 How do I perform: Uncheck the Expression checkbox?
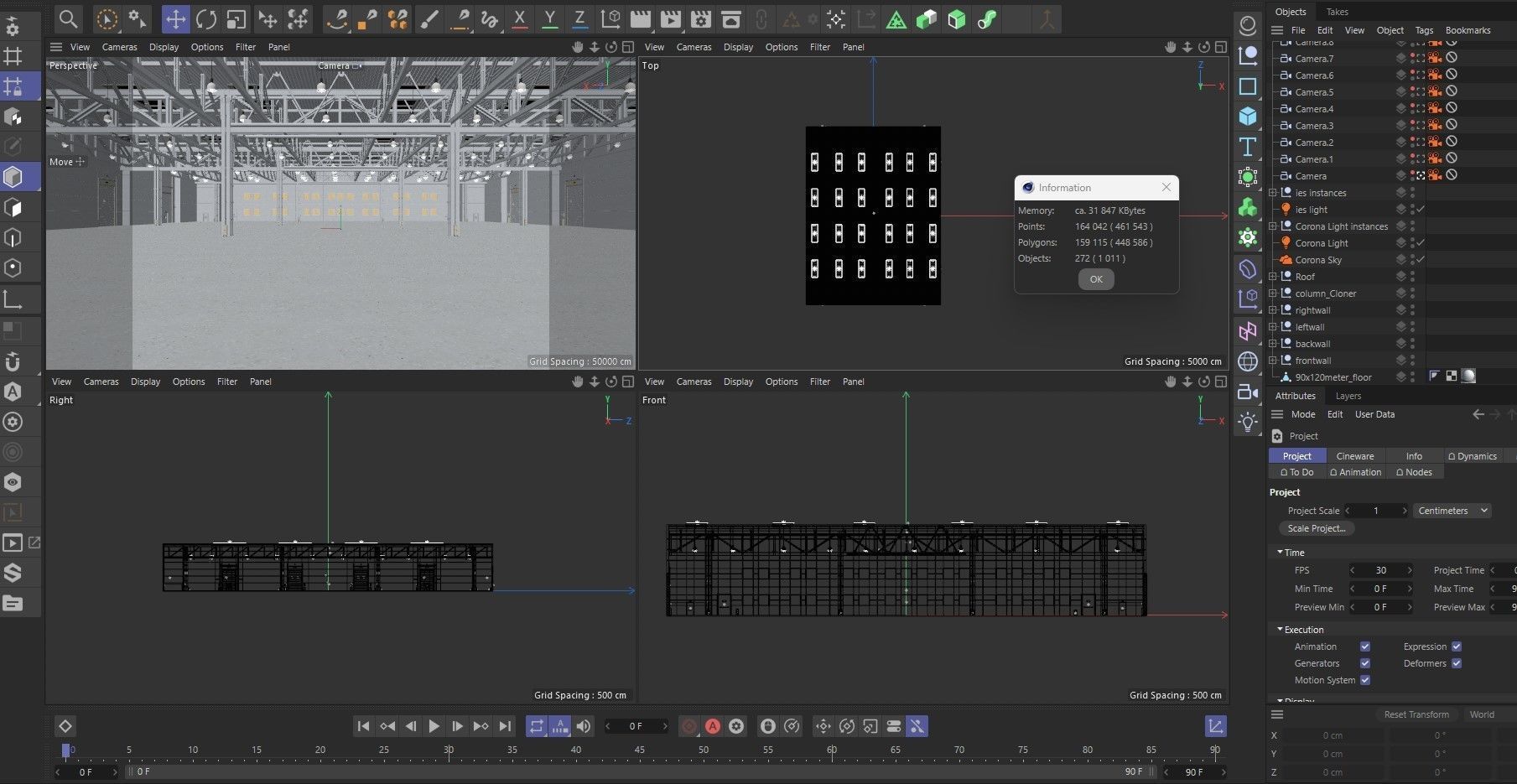coord(1457,646)
